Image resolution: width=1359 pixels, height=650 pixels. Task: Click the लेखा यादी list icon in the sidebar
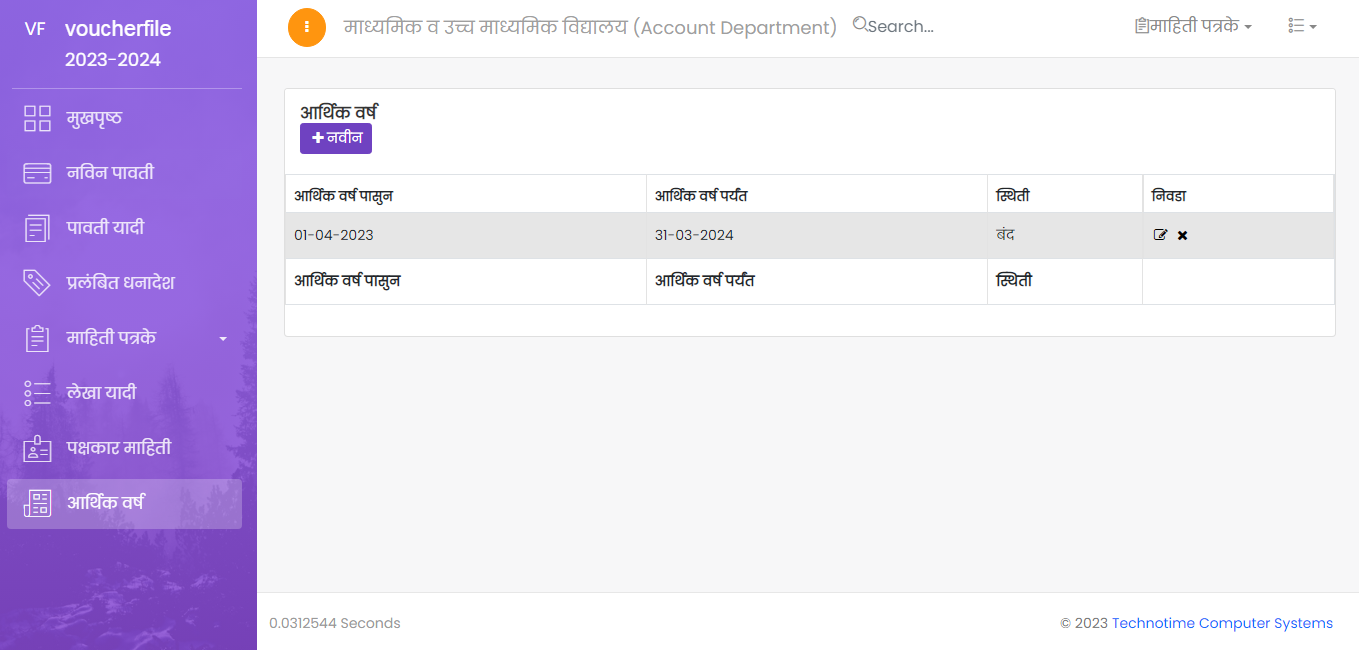click(37, 393)
